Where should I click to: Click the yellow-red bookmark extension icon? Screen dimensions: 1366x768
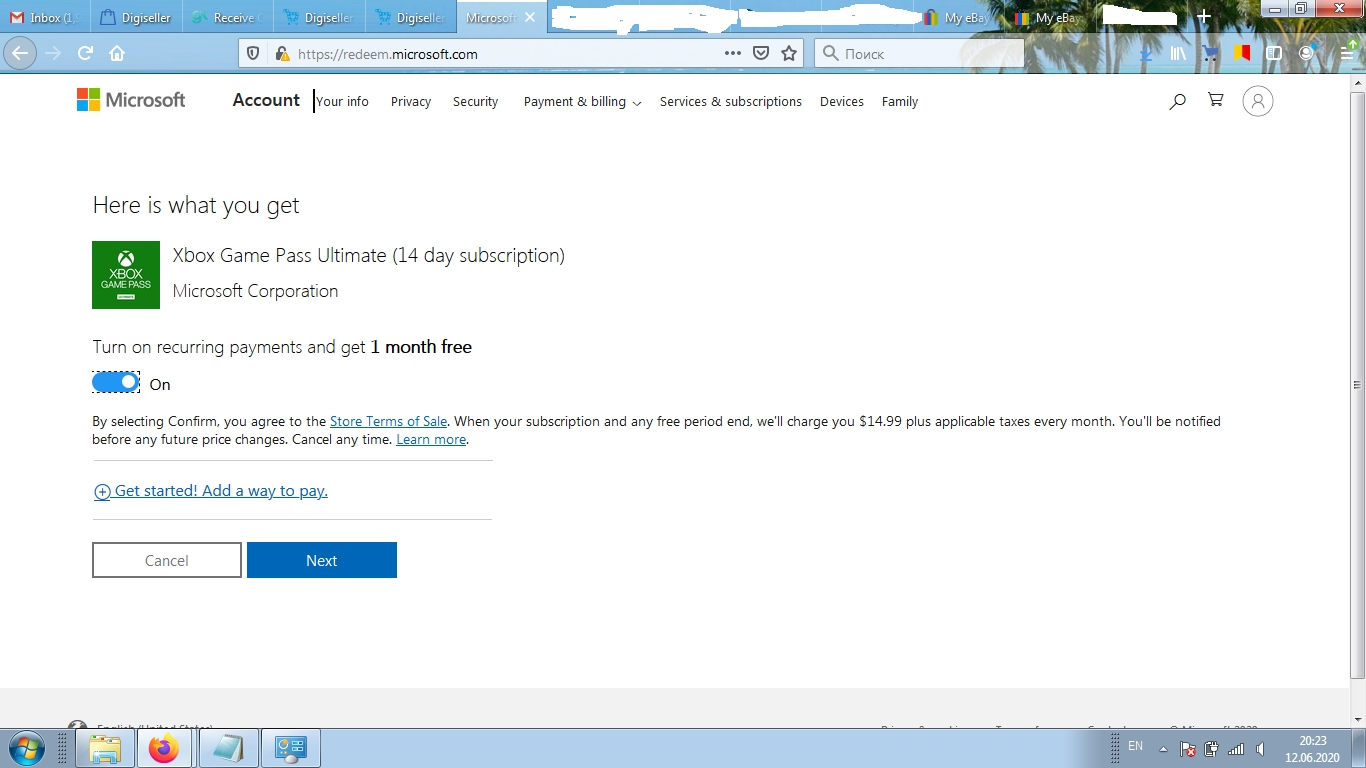1241,54
